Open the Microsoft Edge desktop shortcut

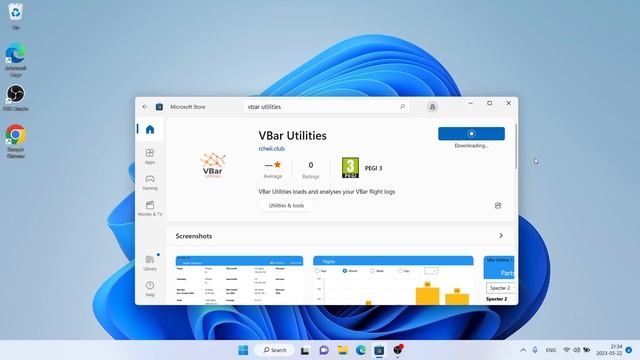click(x=16, y=60)
